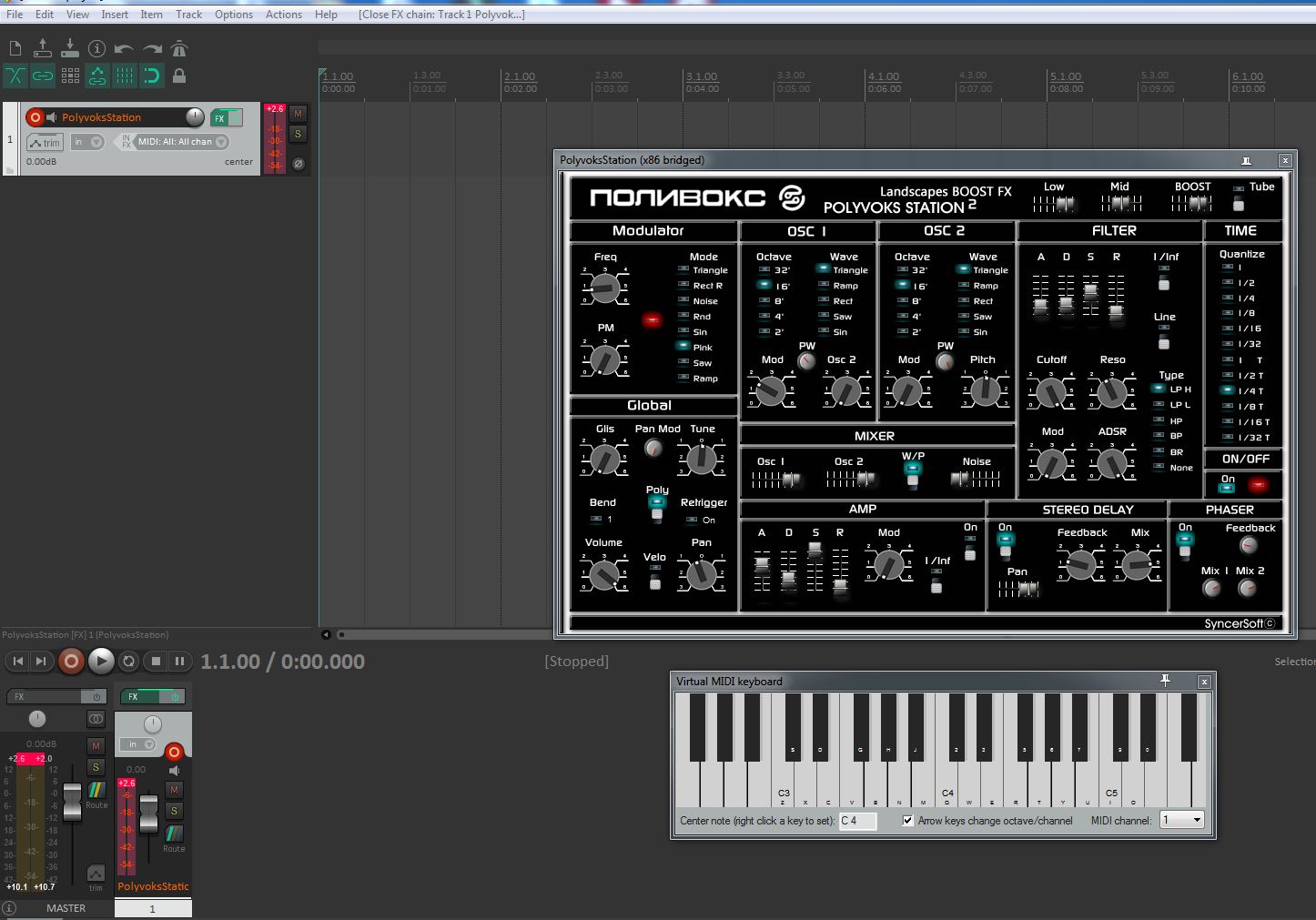Toggle the metronome icon
The width and height of the screenshot is (1316, 920).
click(x=179, y=49)
